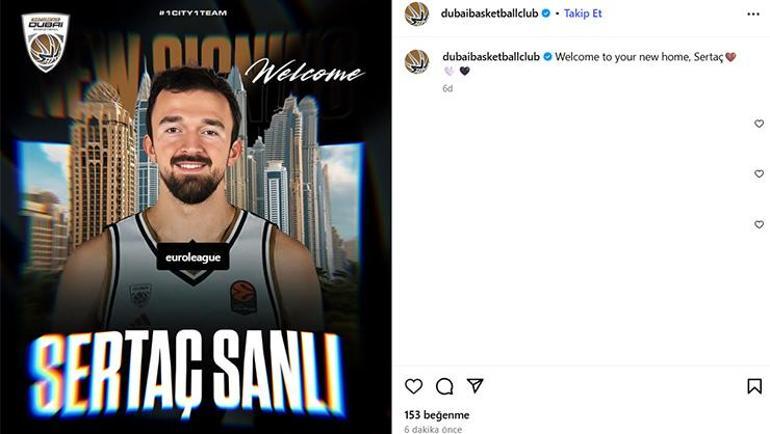Open the three-dot more options menu
Screen dimensions: 770x434
[753, 14]
